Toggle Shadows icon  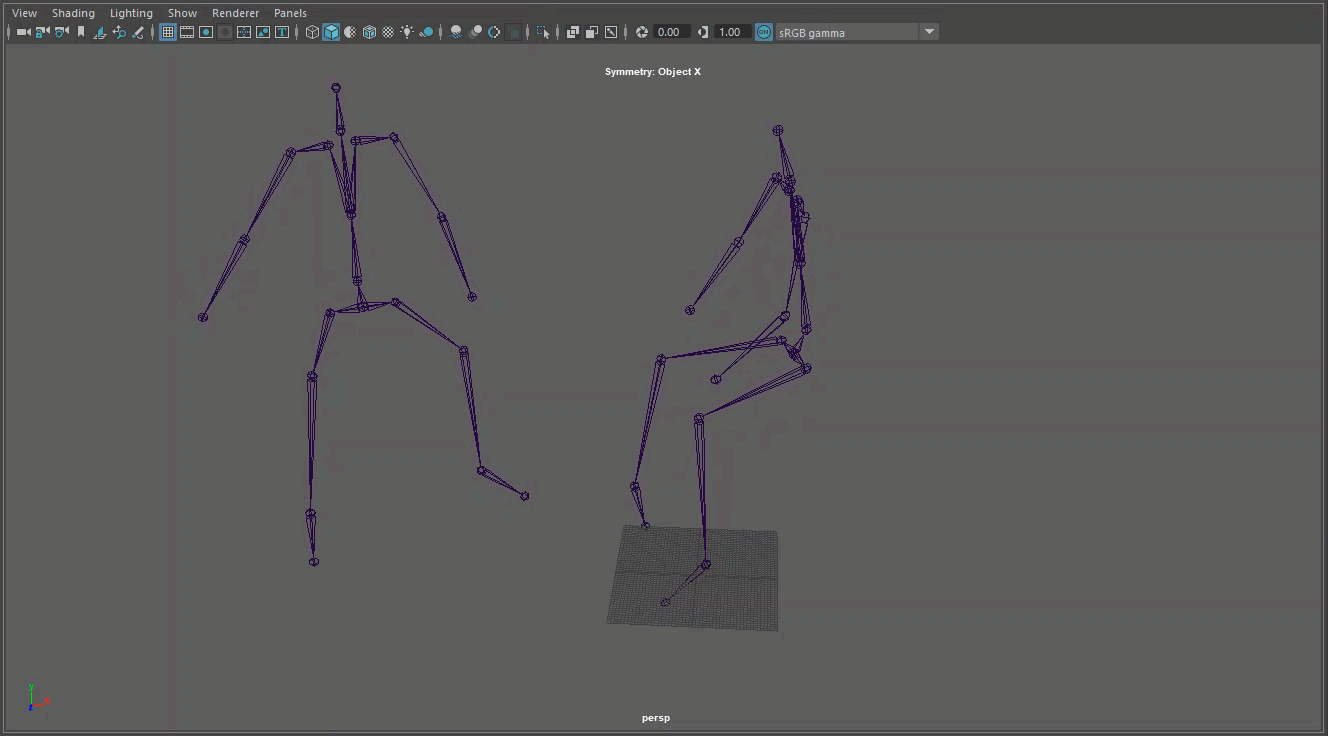[x=426, y=32]
